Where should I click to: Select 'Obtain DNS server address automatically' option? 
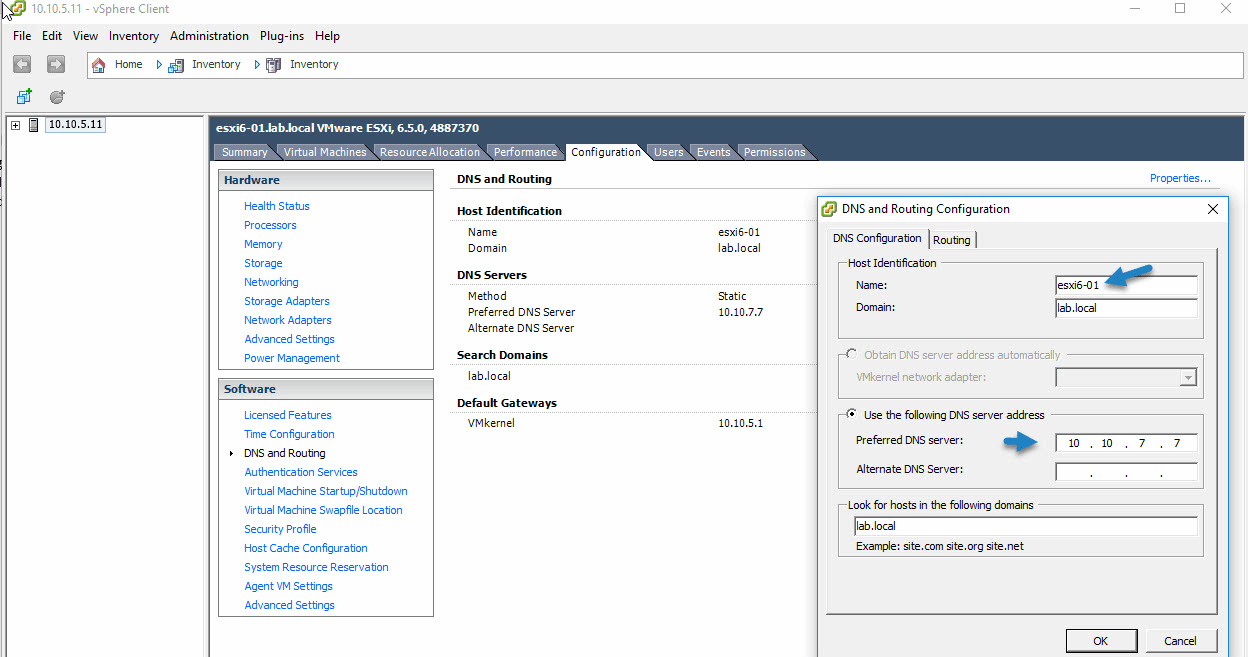tap(852, 355)
